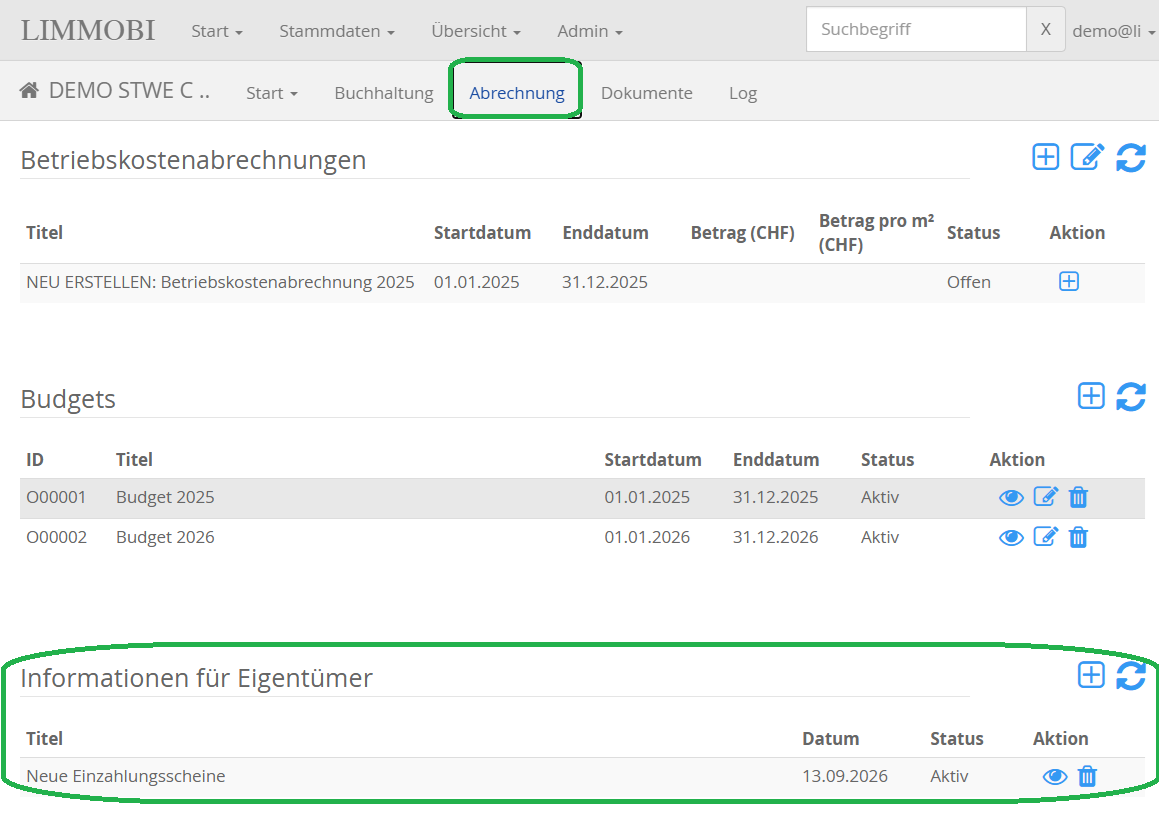View Budget 2025 with eye icon

pos(1011,498)
